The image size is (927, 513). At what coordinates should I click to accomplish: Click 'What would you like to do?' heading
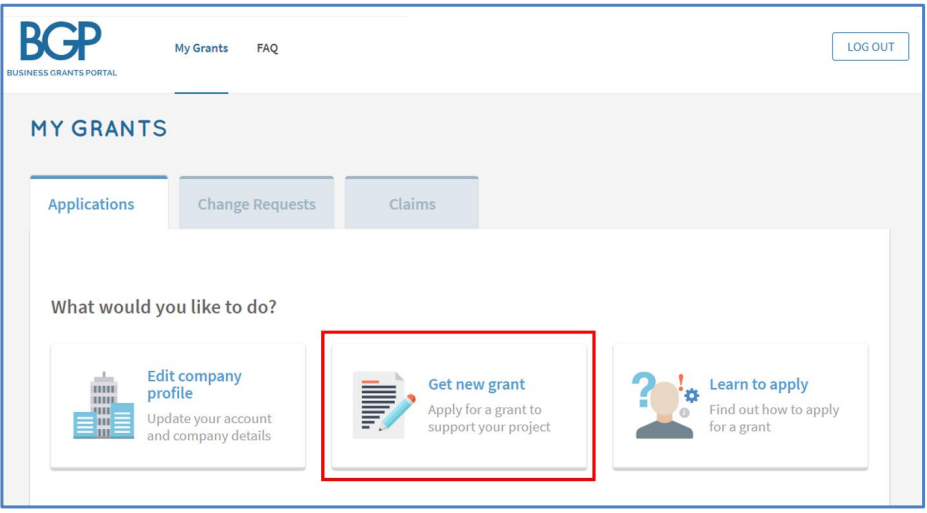pos(164,307)
